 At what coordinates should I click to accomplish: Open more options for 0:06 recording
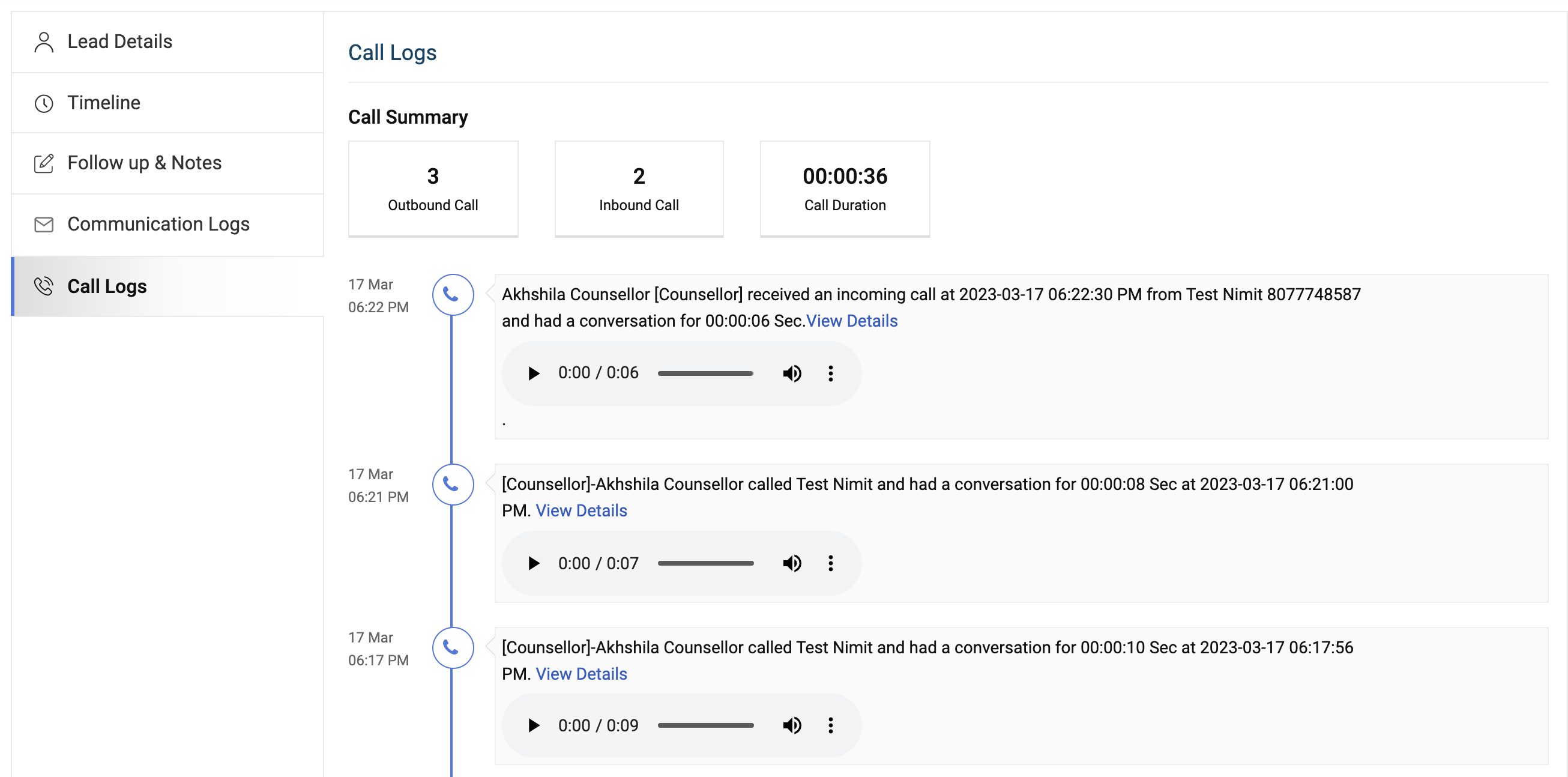[x=831, y=373]
